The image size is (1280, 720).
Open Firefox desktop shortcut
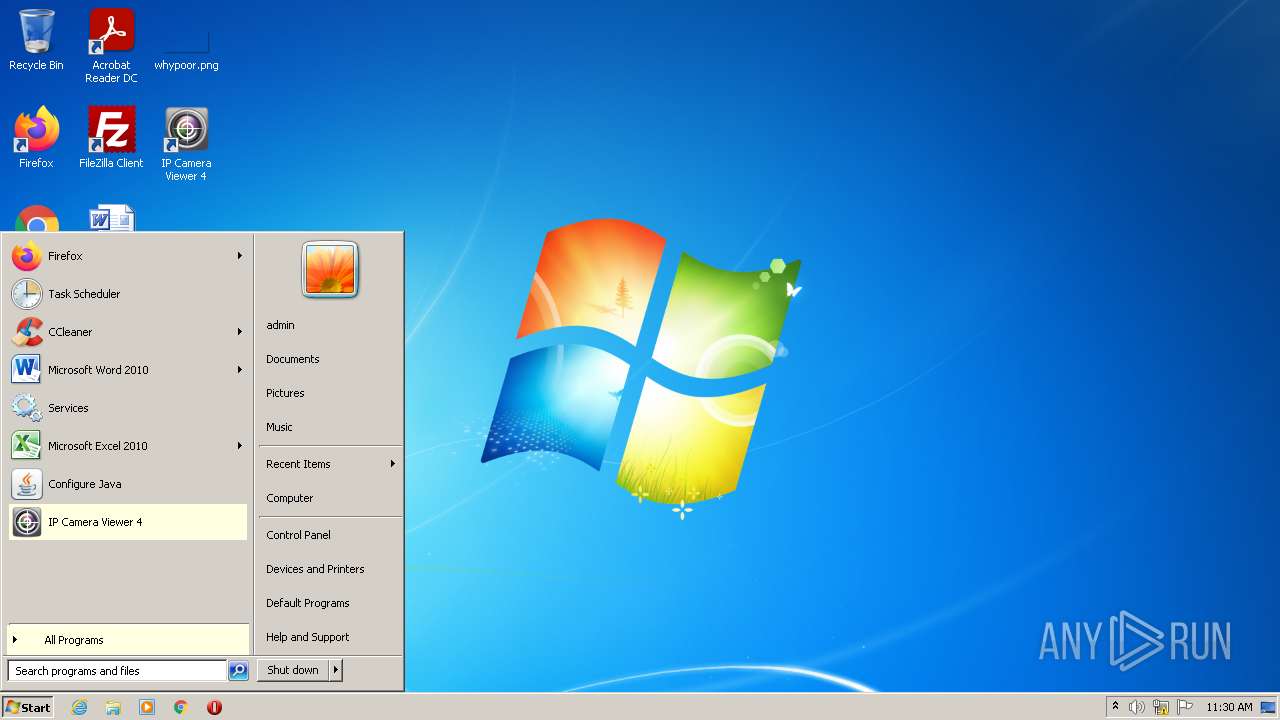[36, 138]
